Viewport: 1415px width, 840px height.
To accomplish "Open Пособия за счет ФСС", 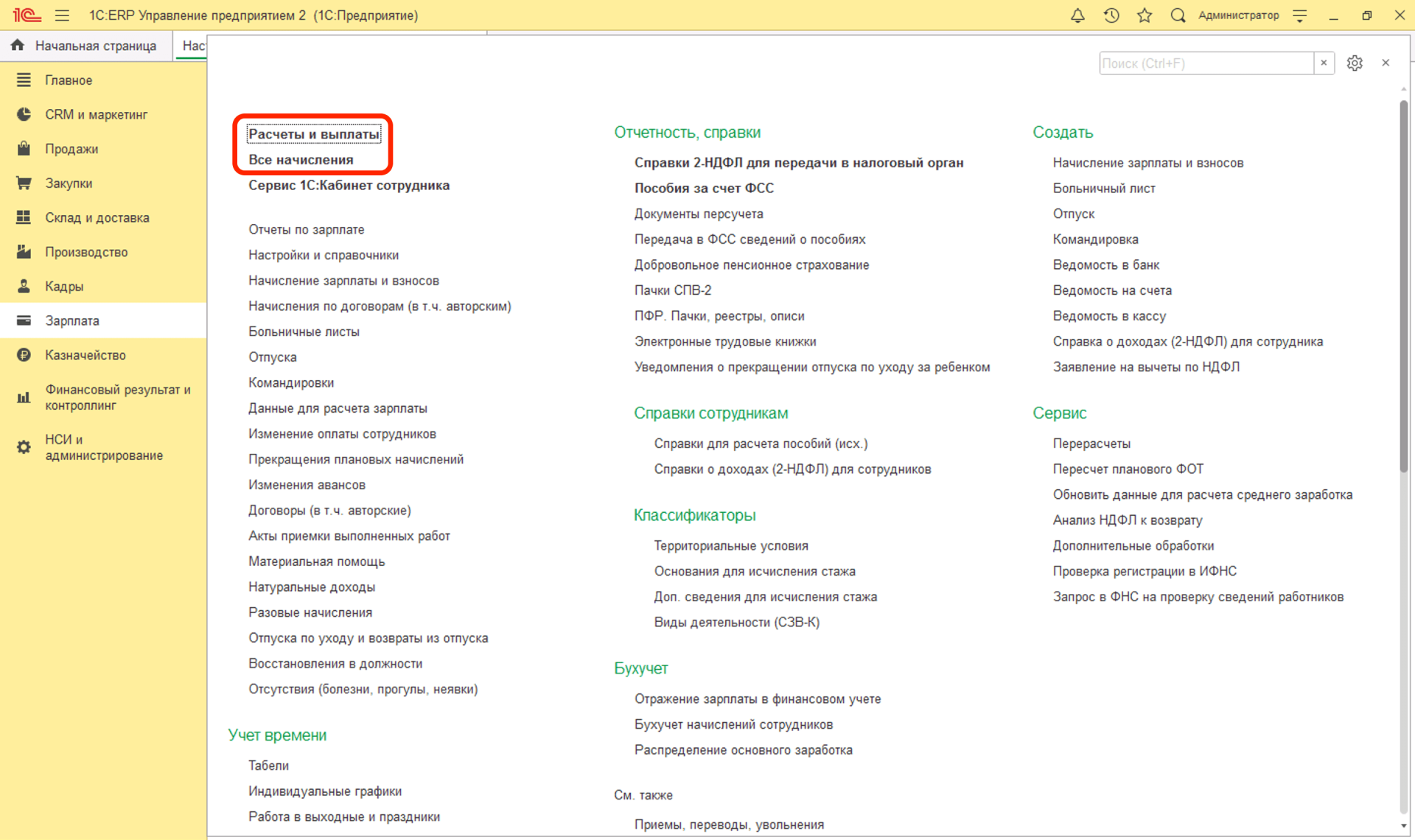I will [704, 188].
